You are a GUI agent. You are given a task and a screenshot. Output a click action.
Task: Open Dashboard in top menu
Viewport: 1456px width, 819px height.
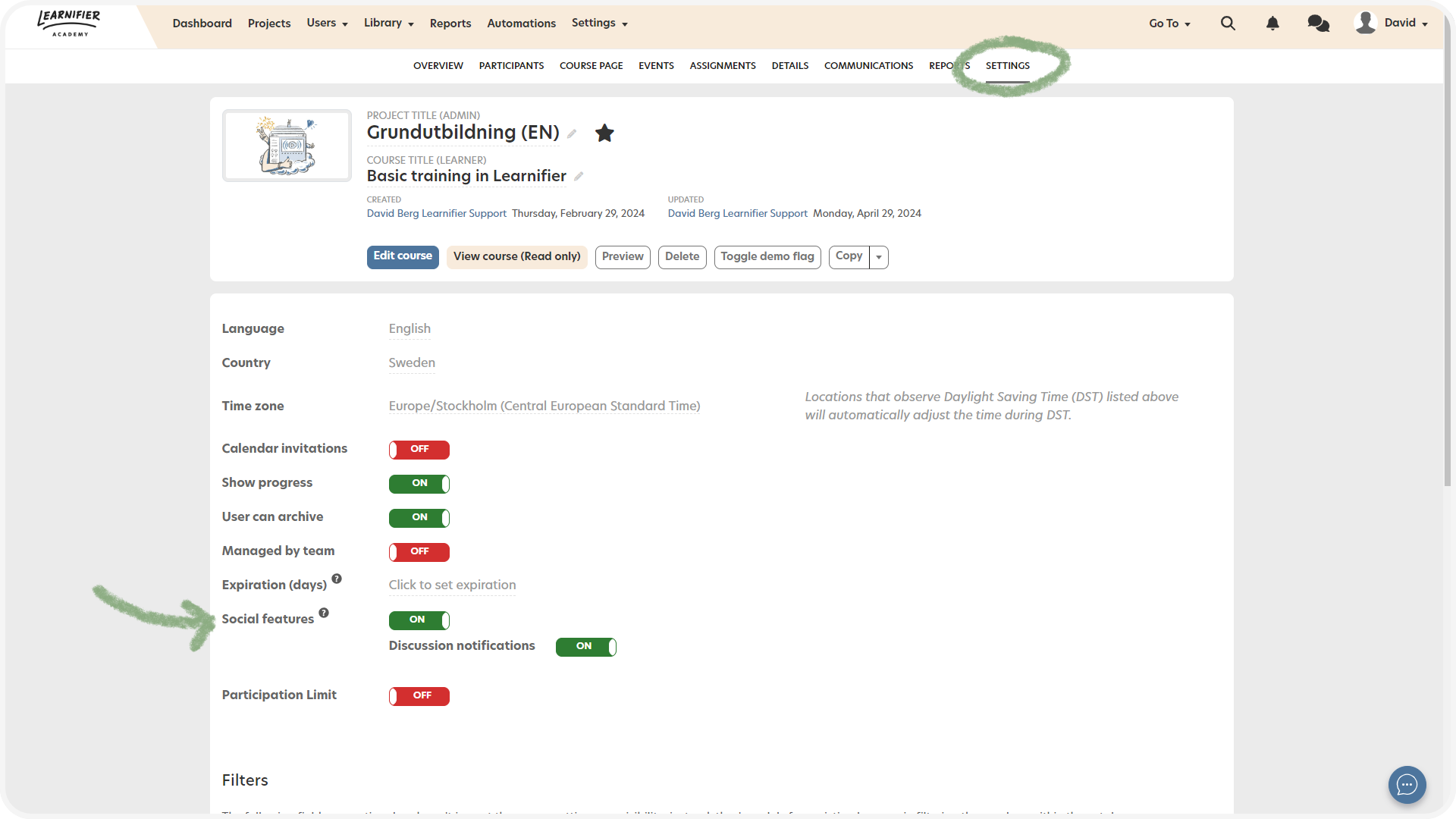[x=202, y=24]
